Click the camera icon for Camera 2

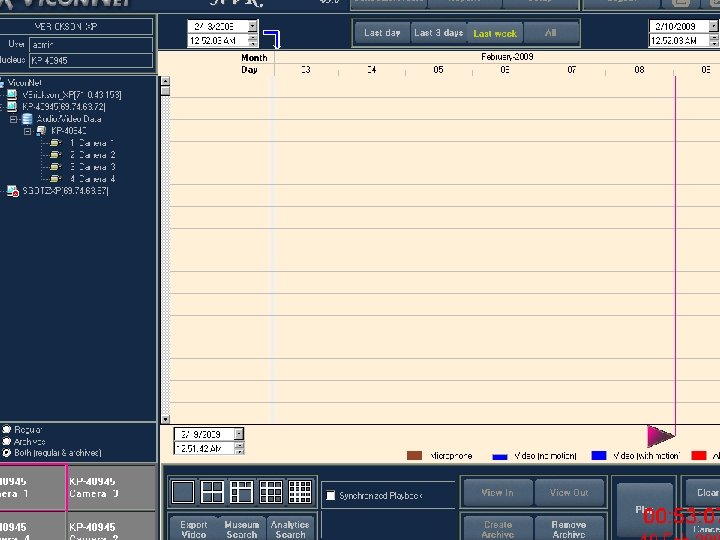pyautogui.click(x=56, y=155)
